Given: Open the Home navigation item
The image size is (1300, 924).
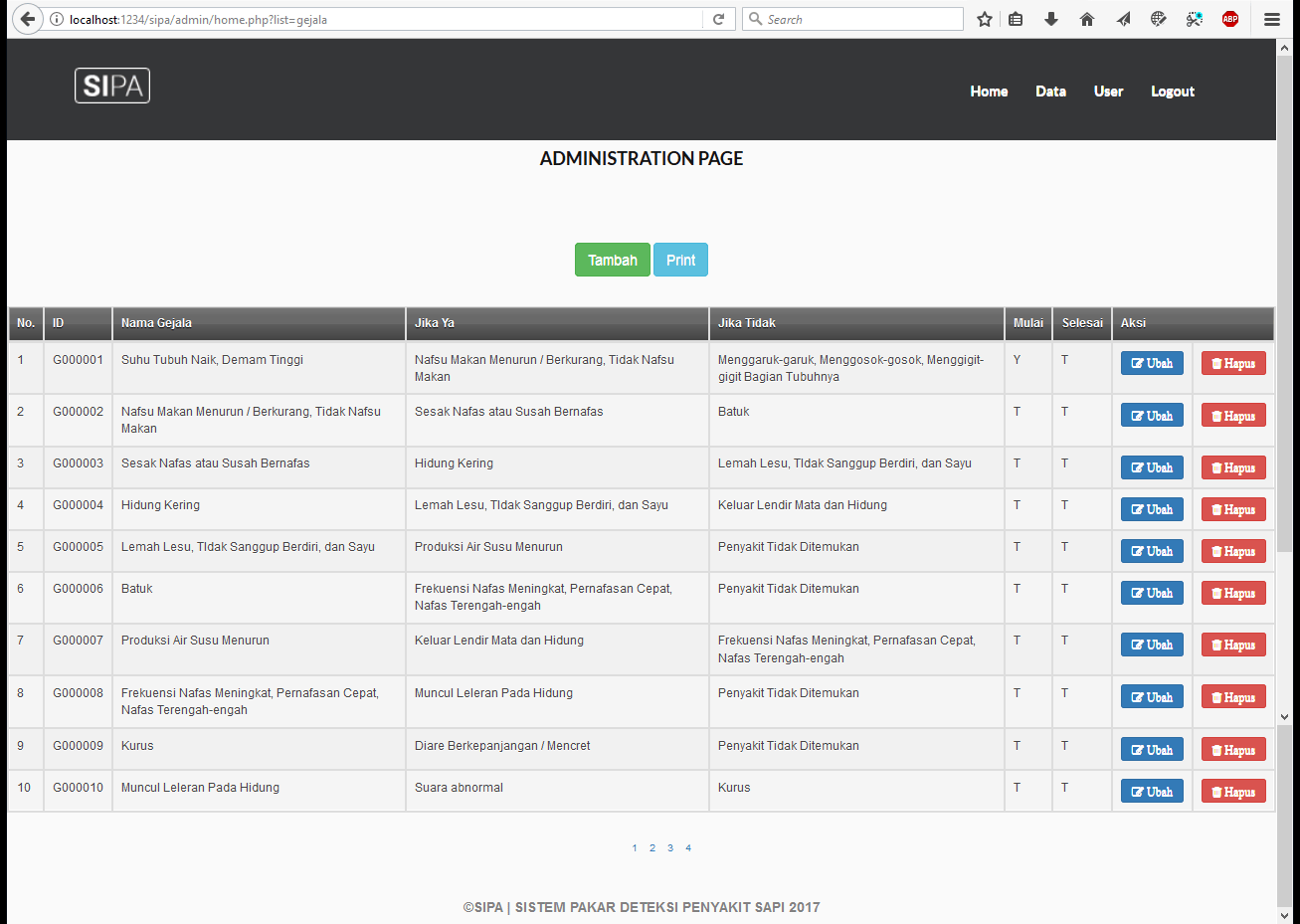Looking at the screenshot, I should point(989,92).
